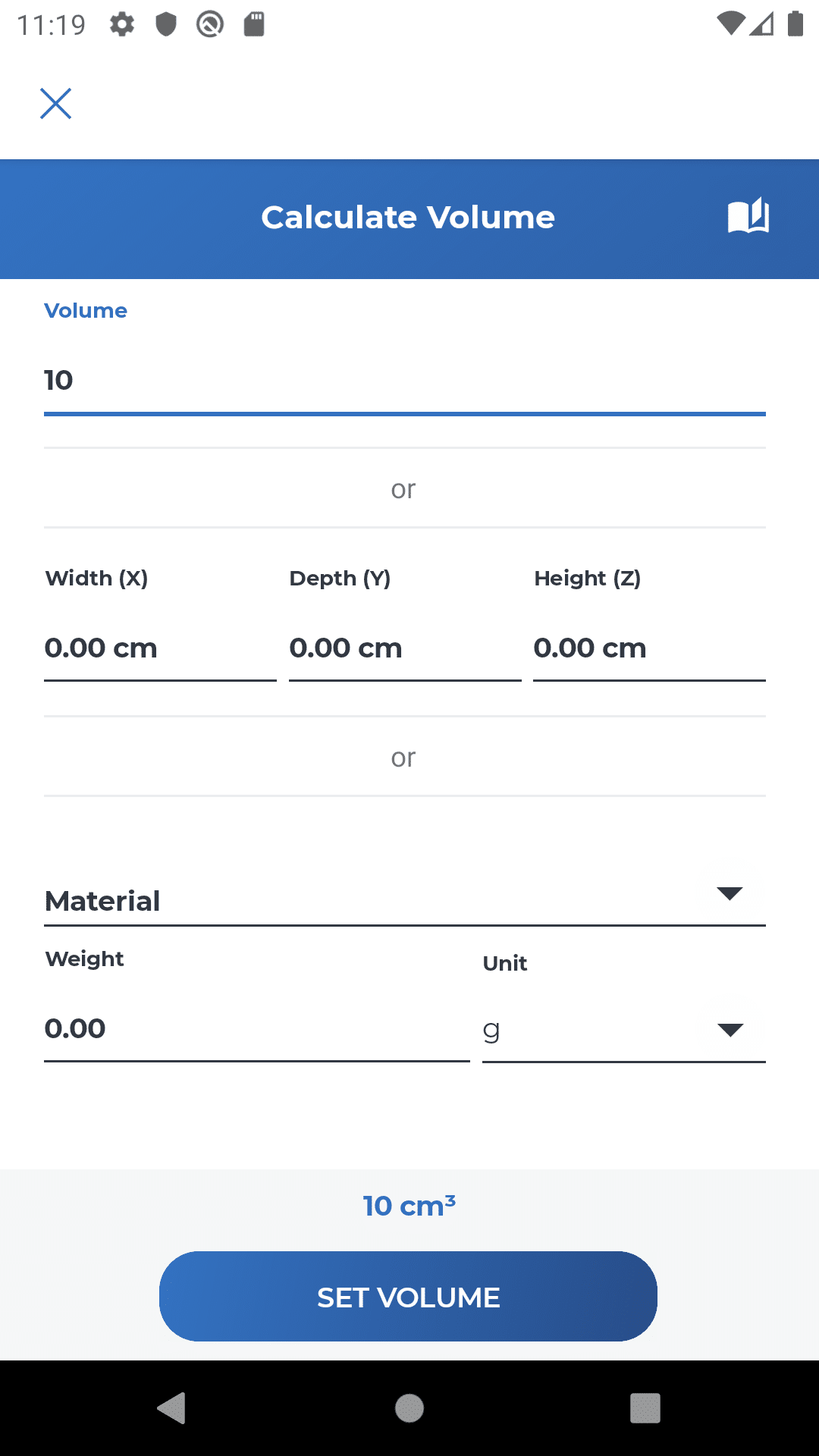Click the SET VOLUME button
Image resolution: width=819 pixels, height=1456 pixels.
coord(408,1297)
